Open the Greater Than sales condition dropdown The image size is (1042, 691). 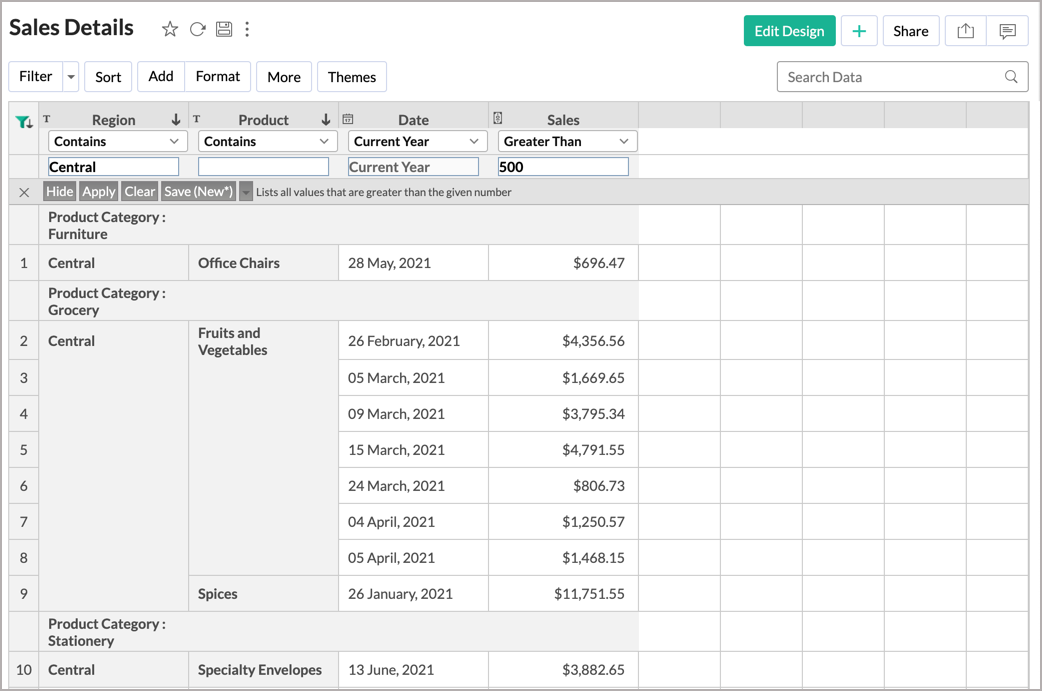tap(567, 141)
